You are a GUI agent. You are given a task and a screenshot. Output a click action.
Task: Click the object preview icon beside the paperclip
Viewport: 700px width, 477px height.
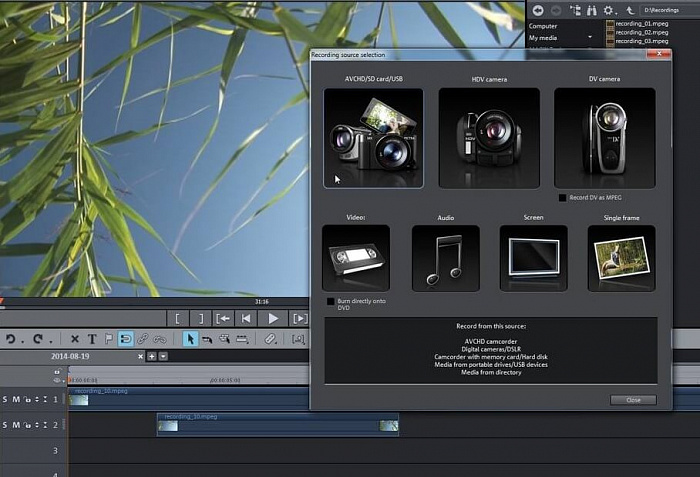298,339
